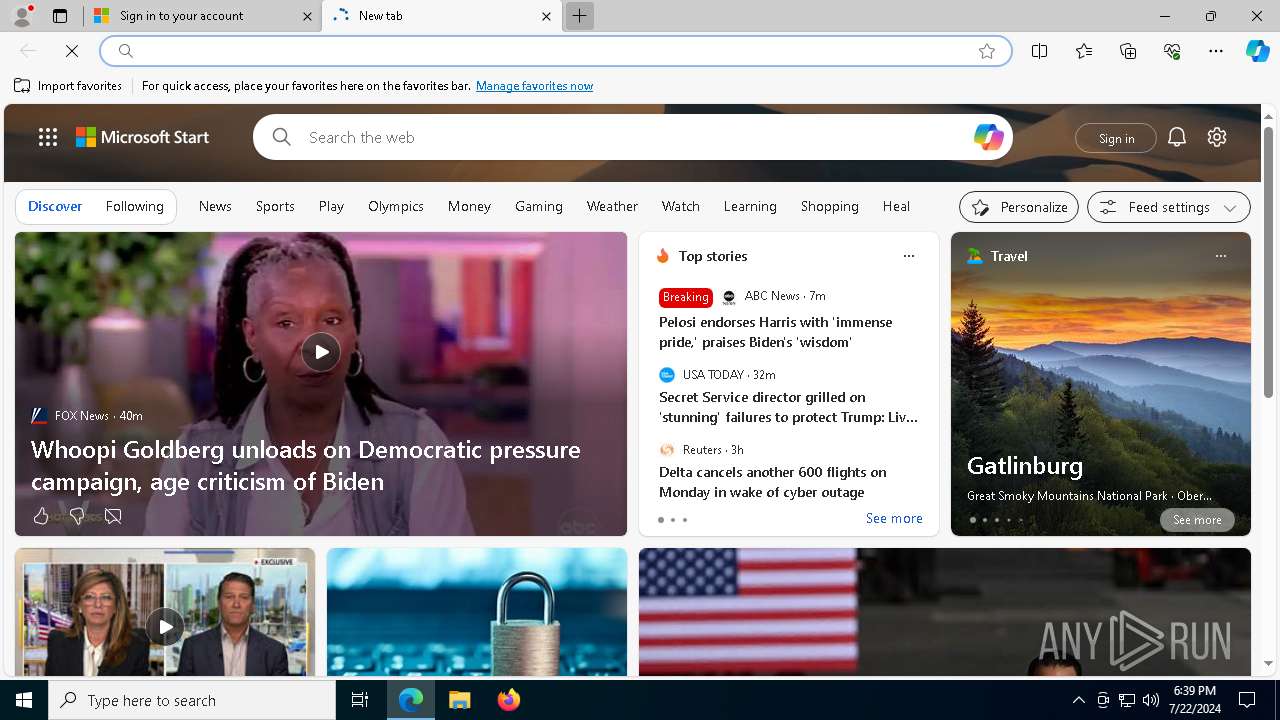The width and height of the screenshot is (1280, 720).
Task: Click the Windows taskbar search box
Action: click(192, 700)
